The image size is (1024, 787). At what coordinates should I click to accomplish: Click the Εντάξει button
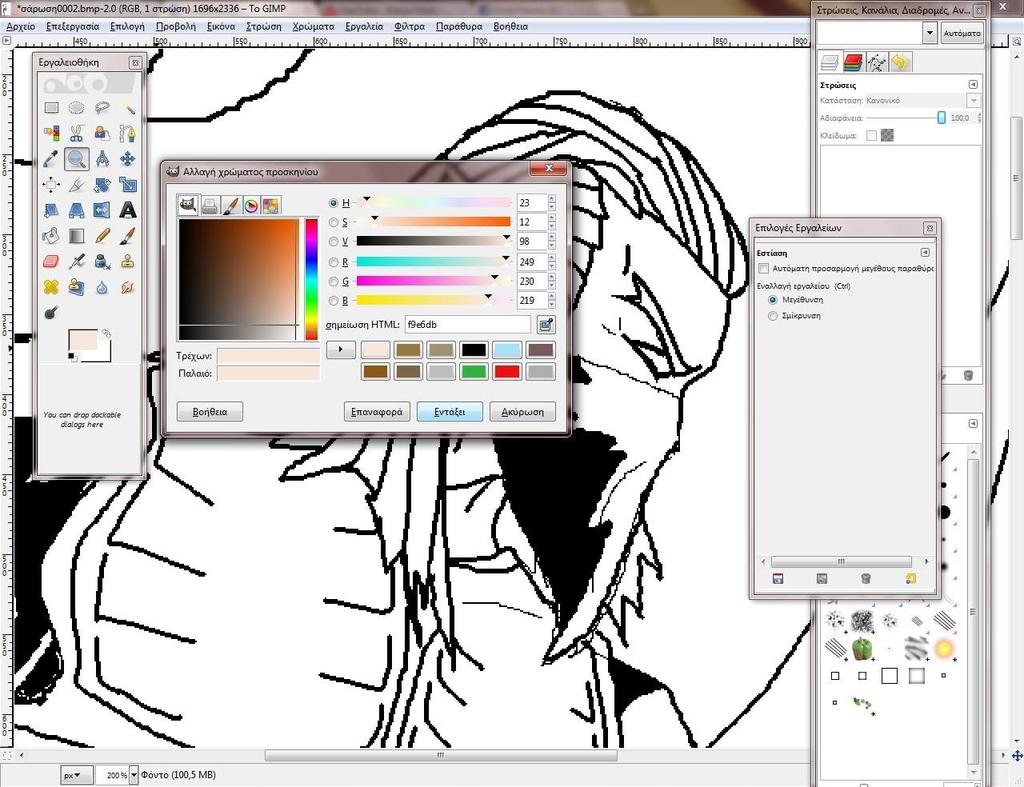[450, 412]
